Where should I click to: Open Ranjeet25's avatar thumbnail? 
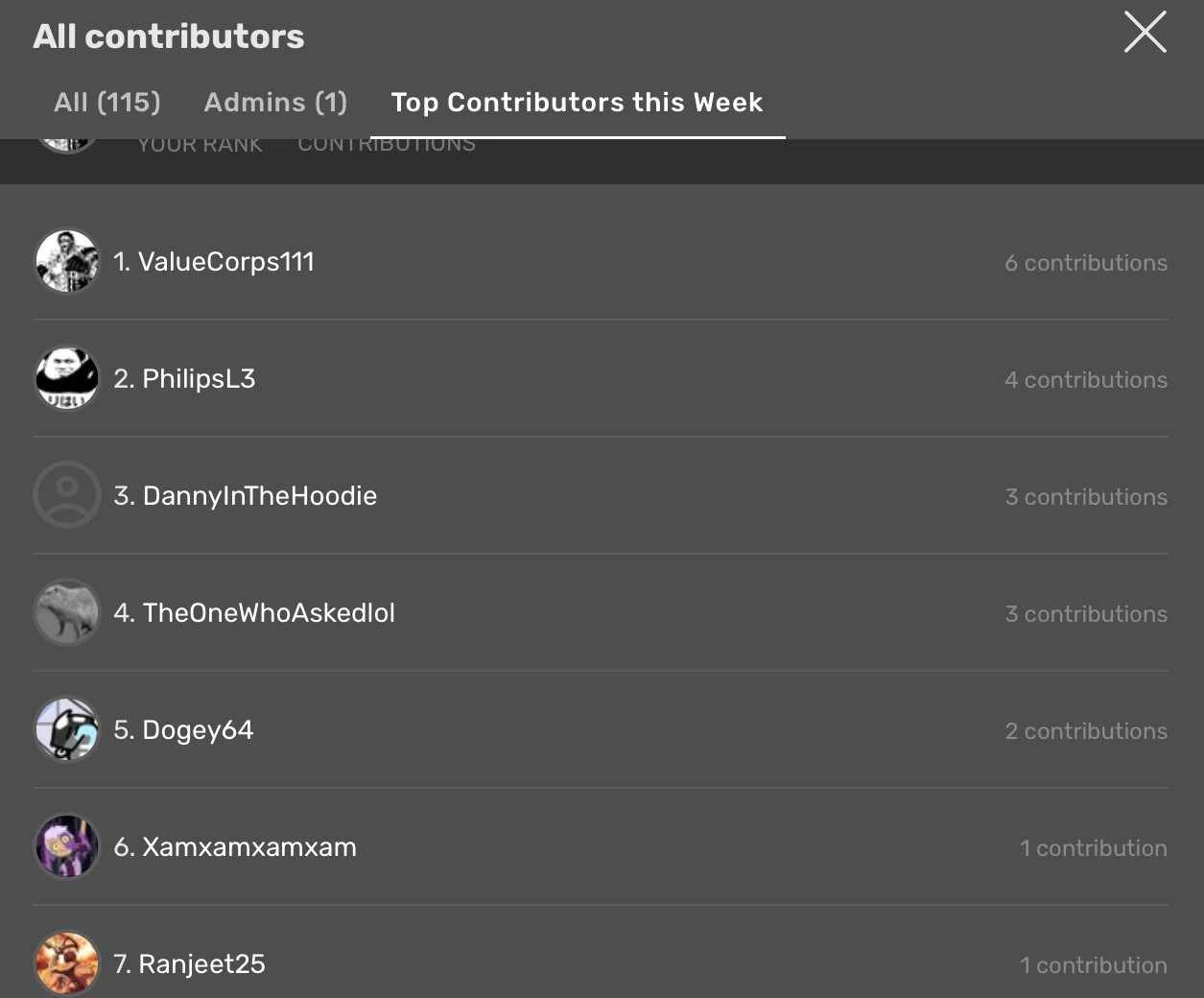point(66,963)
